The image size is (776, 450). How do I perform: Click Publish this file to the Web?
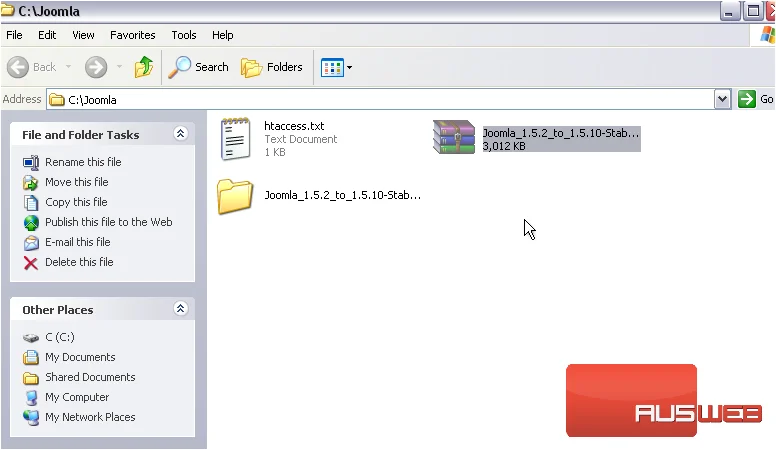[109, 222]
